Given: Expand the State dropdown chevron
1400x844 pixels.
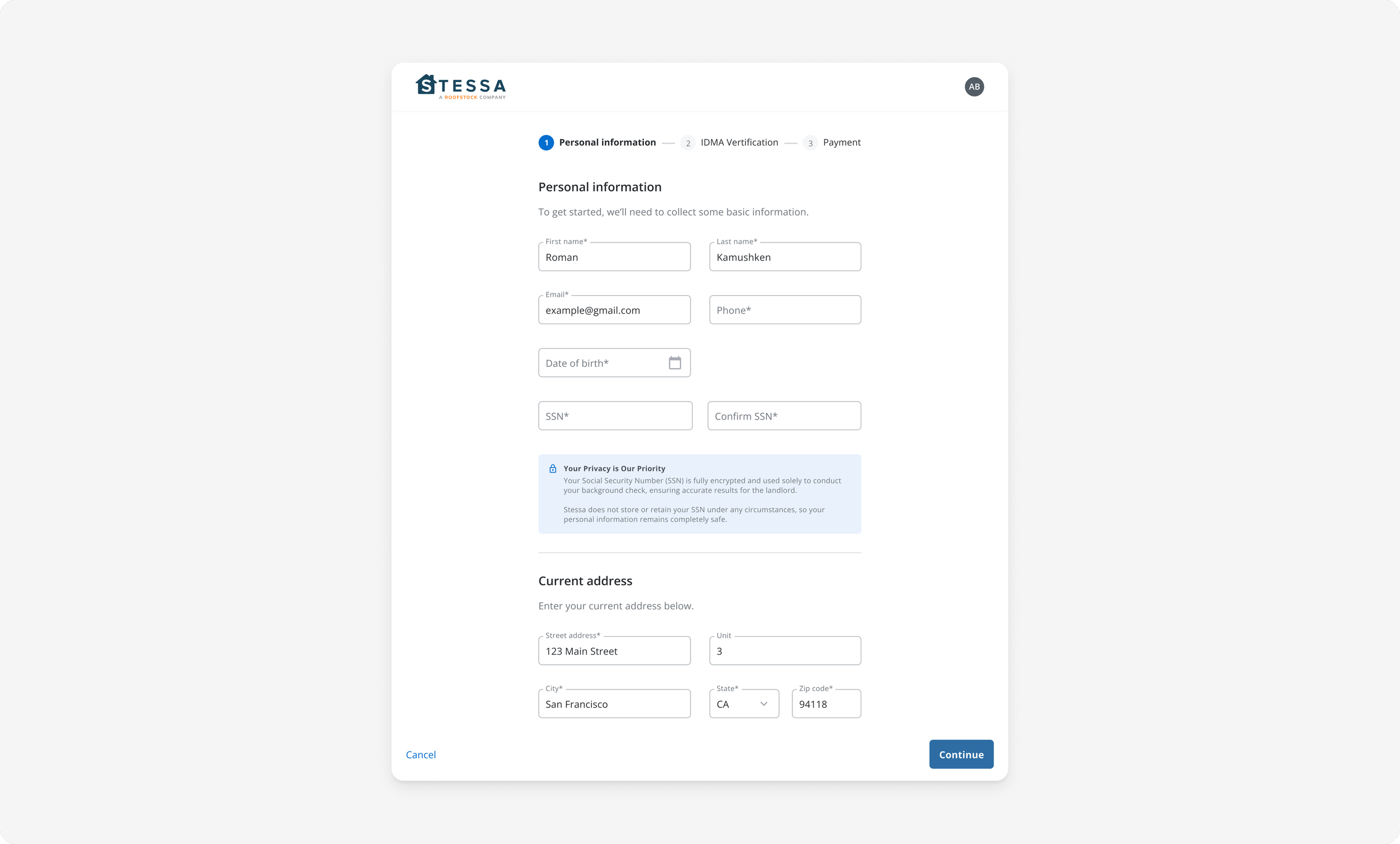Looking at the screenshot, I should [764, 704].
